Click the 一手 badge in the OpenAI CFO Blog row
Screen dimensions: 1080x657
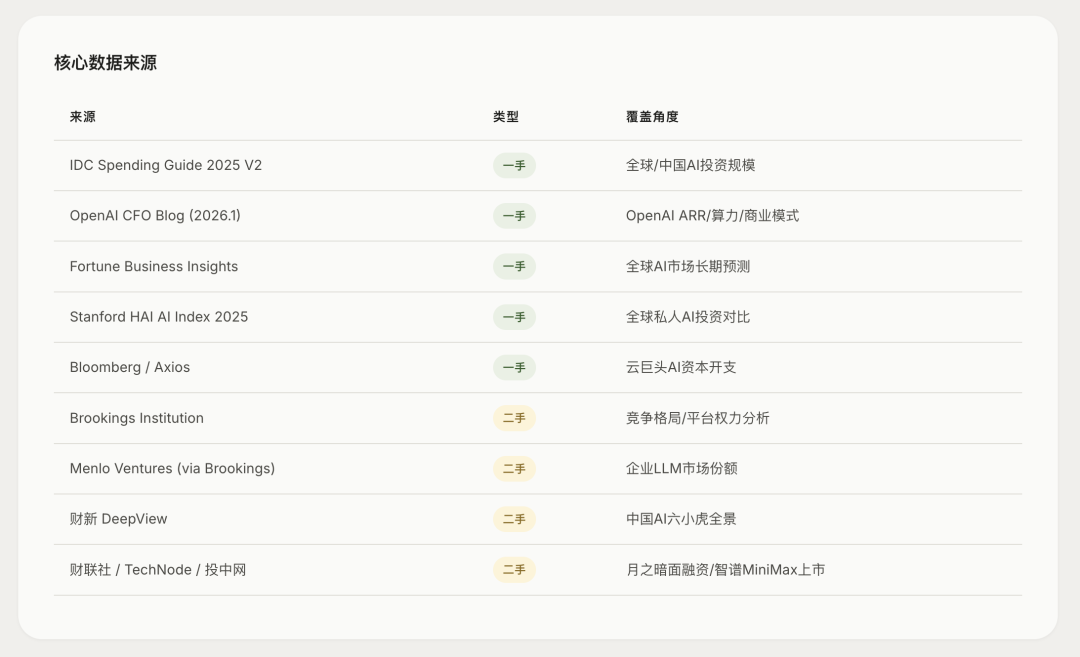[514, 216]
